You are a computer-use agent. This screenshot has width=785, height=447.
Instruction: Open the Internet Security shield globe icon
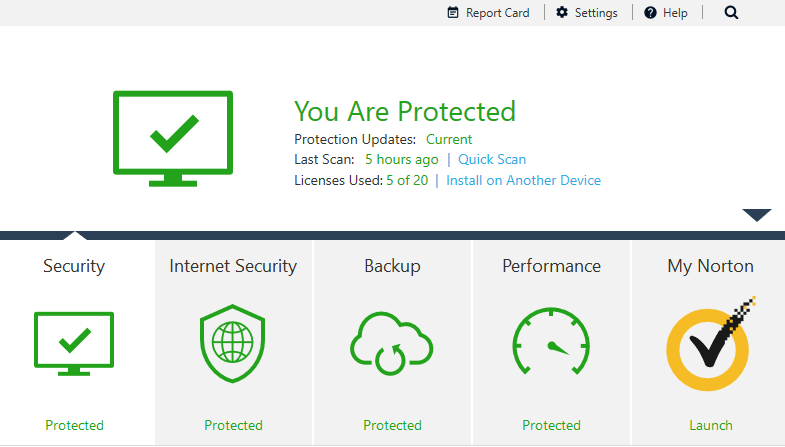click(232, 344)
